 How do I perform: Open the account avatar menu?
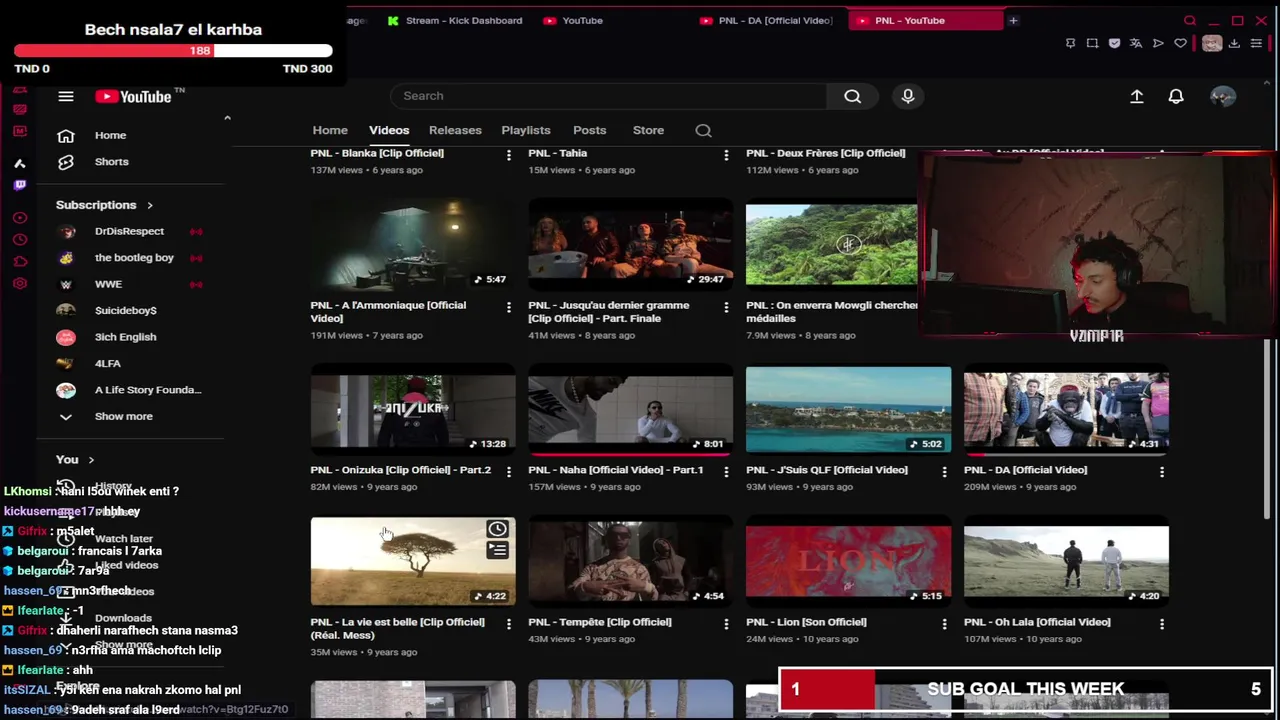1222,96
